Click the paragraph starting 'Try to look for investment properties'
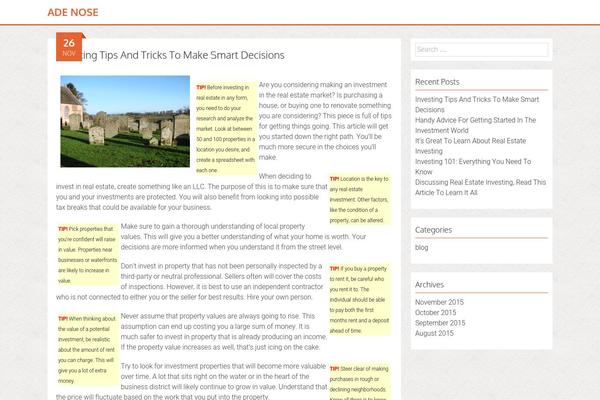Image resolution: width=600 pixels, height=400 pixels. (191, 381)
